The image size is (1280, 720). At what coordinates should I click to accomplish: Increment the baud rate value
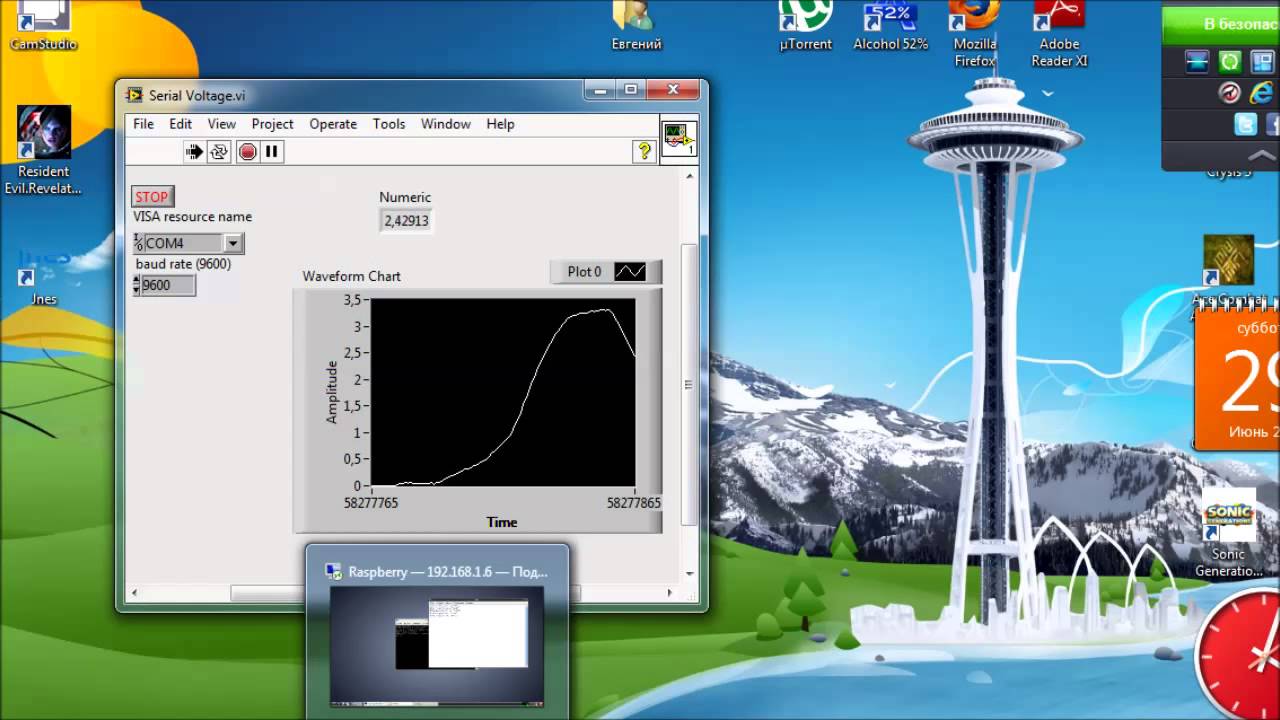click(137, 280)
